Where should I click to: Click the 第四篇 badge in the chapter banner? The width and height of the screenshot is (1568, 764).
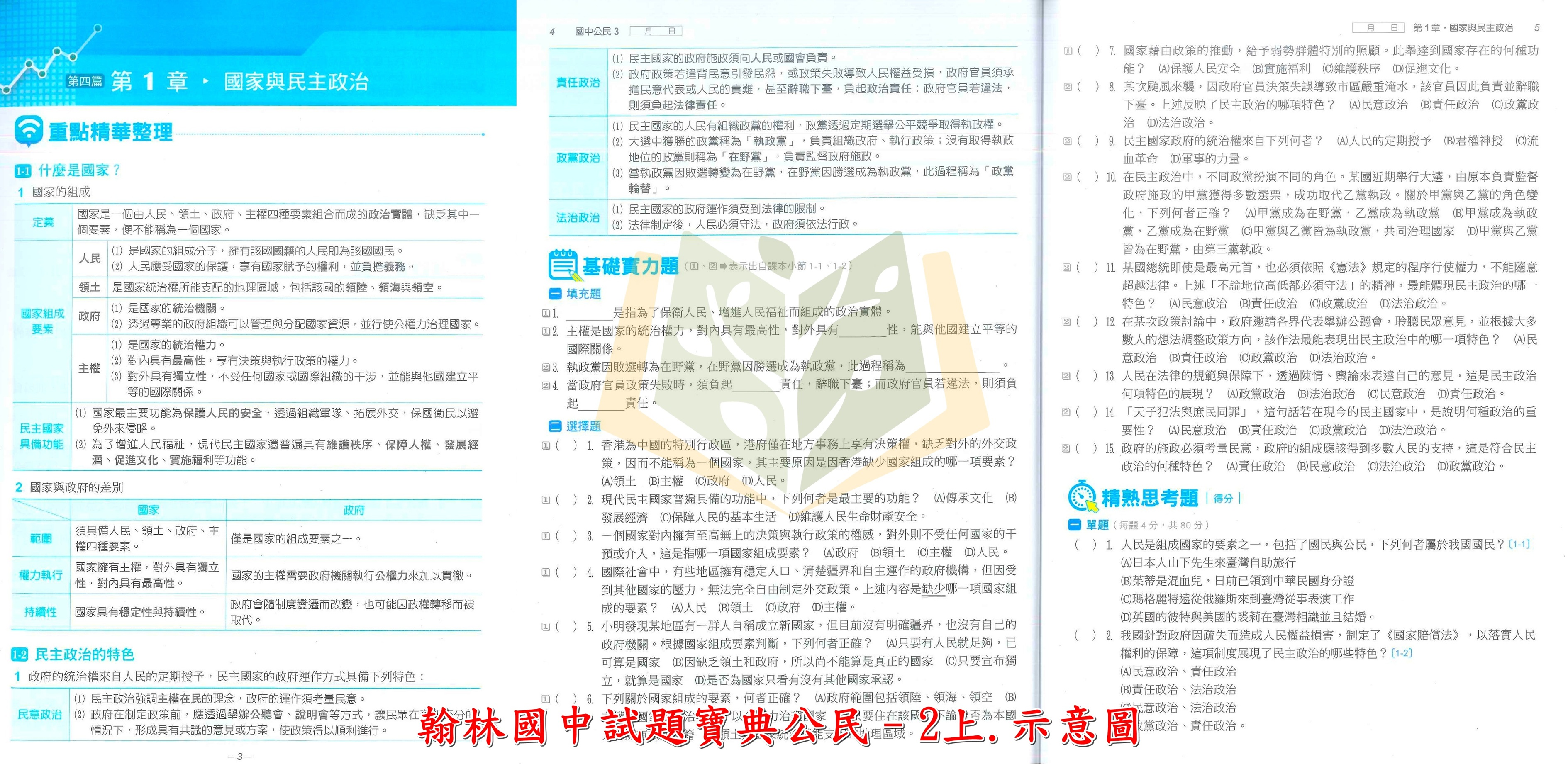85,81
